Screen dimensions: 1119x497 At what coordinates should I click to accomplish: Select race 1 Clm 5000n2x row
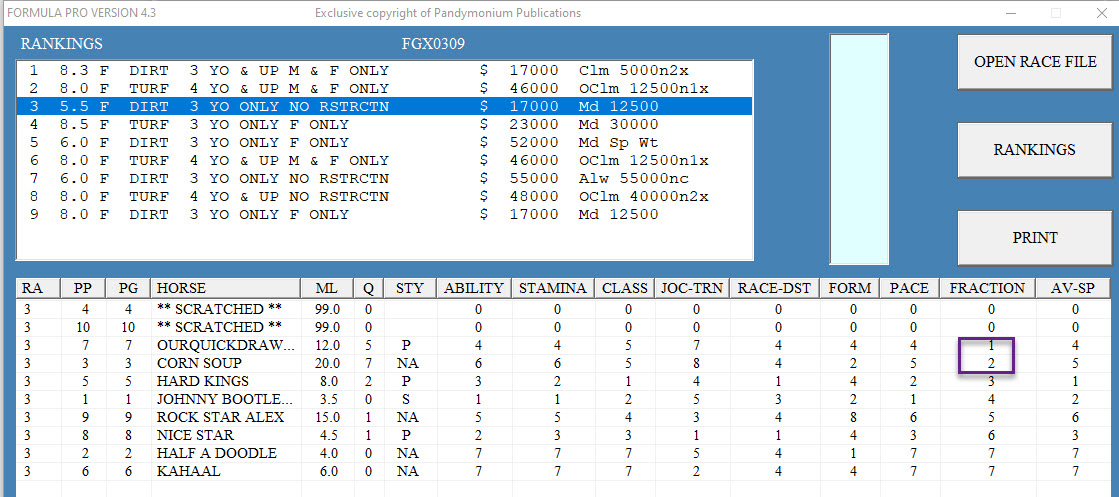coord(385,71)
